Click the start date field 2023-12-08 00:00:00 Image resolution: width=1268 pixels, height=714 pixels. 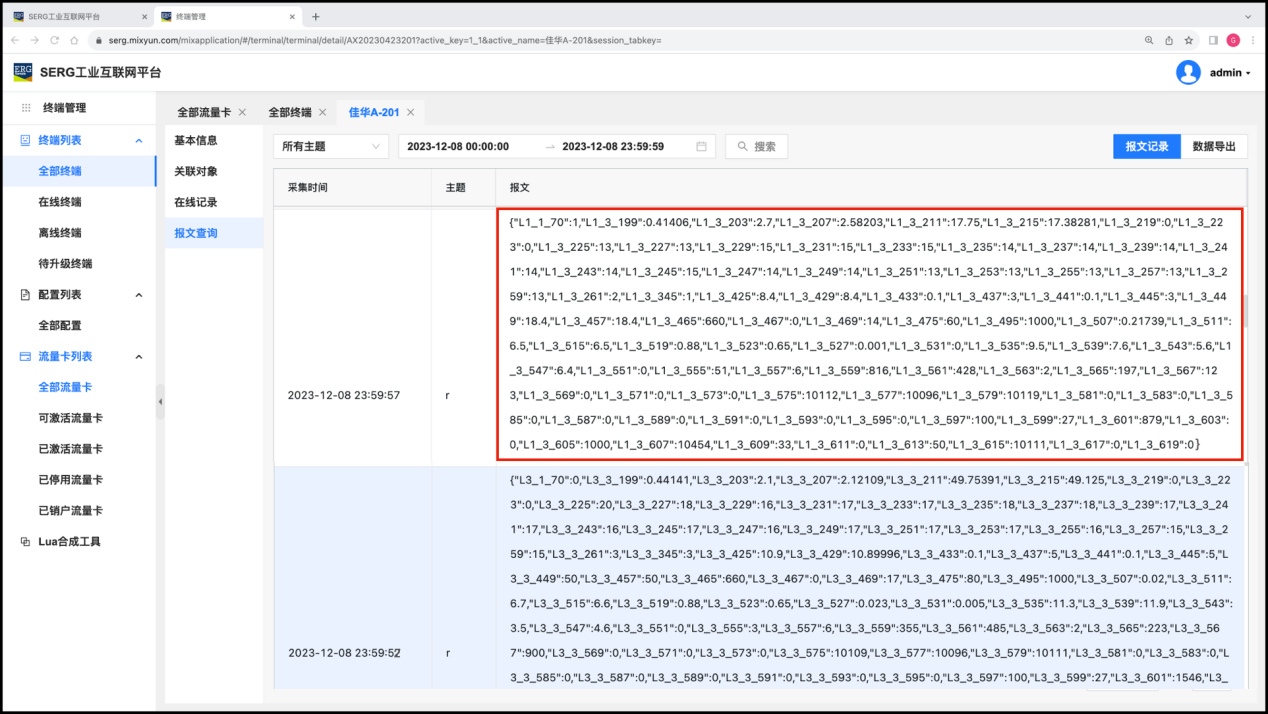[458, 146]
